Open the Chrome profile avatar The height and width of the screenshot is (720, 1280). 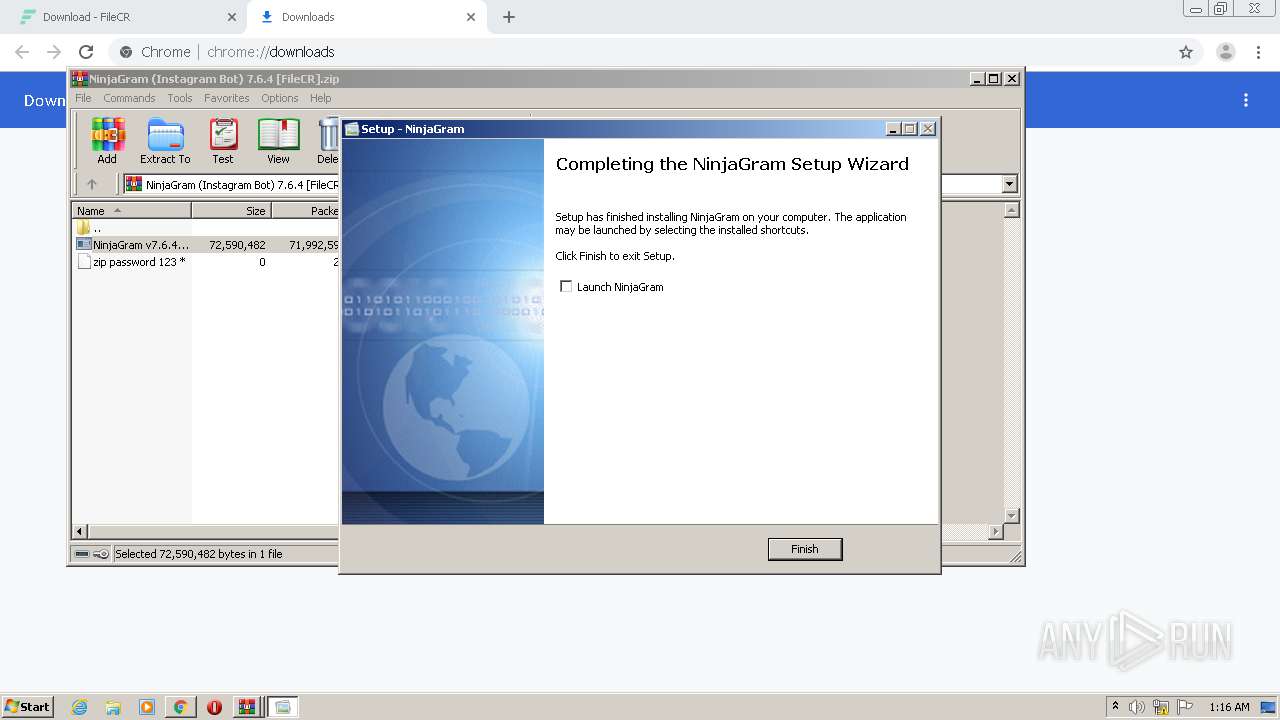coord(1225,52)
